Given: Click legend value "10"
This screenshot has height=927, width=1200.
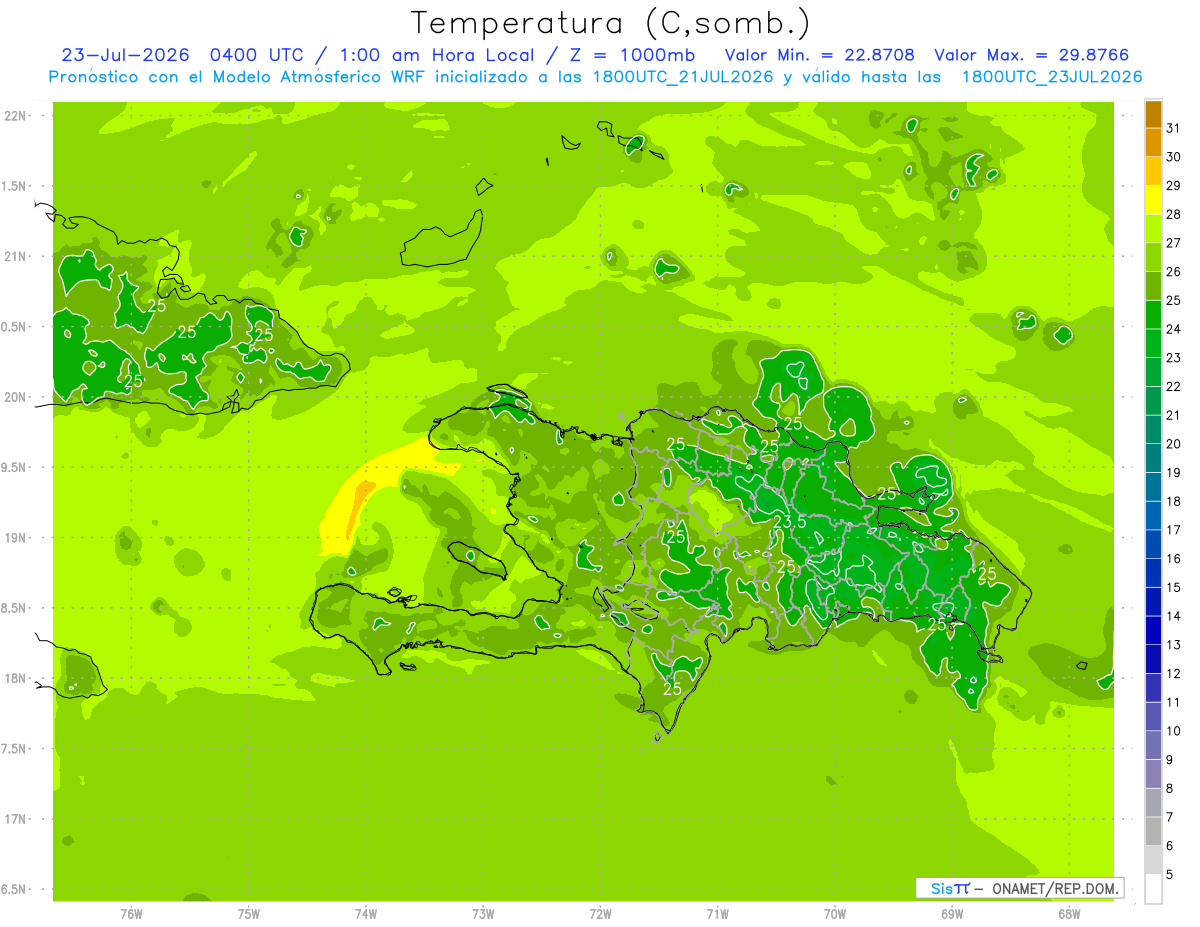Looking at the screenshot, I should pyautogui.click(x=1174, y=731).
